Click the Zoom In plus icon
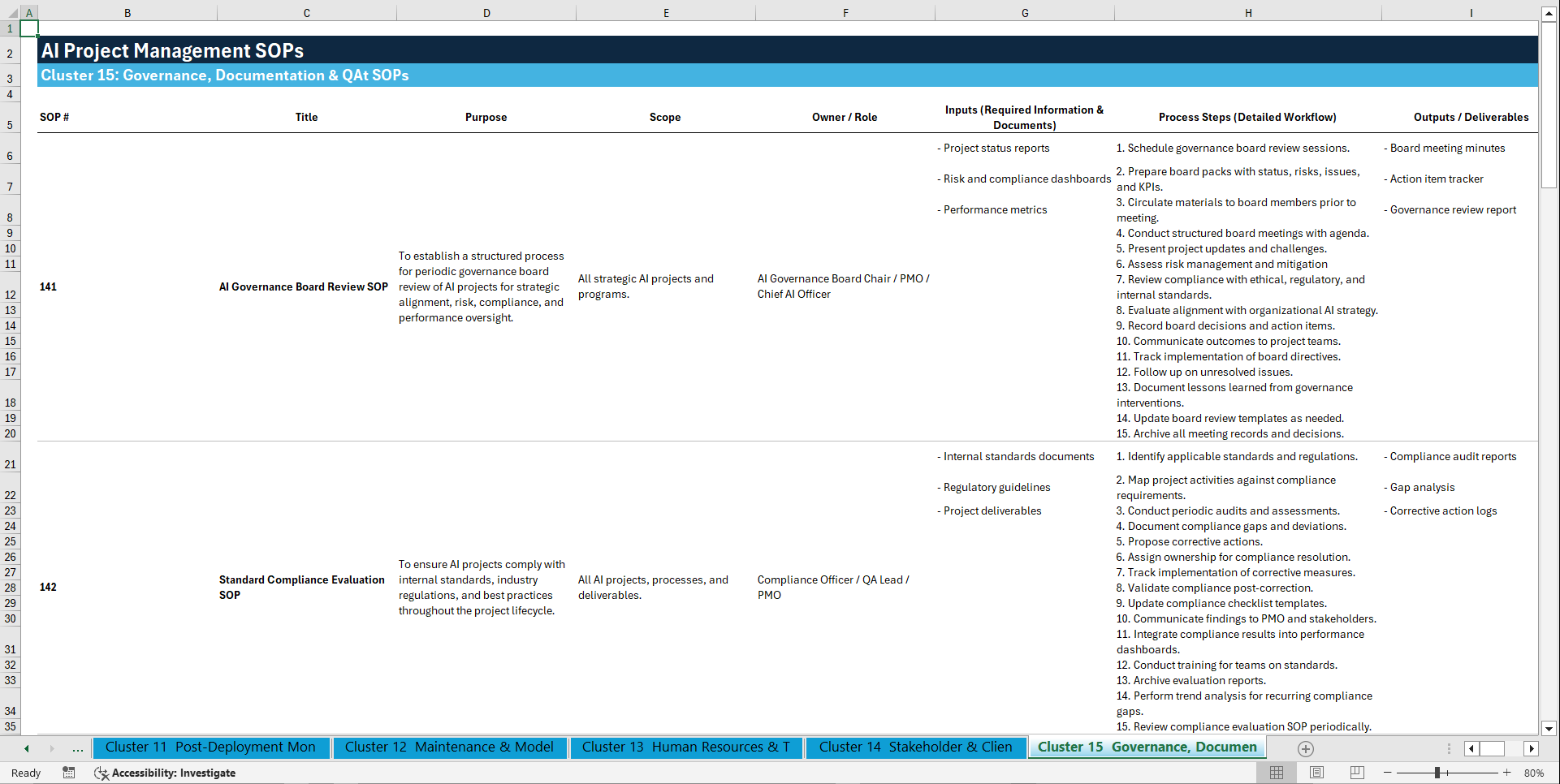Screen dimensions: 1560x784 coord(1507,773)
